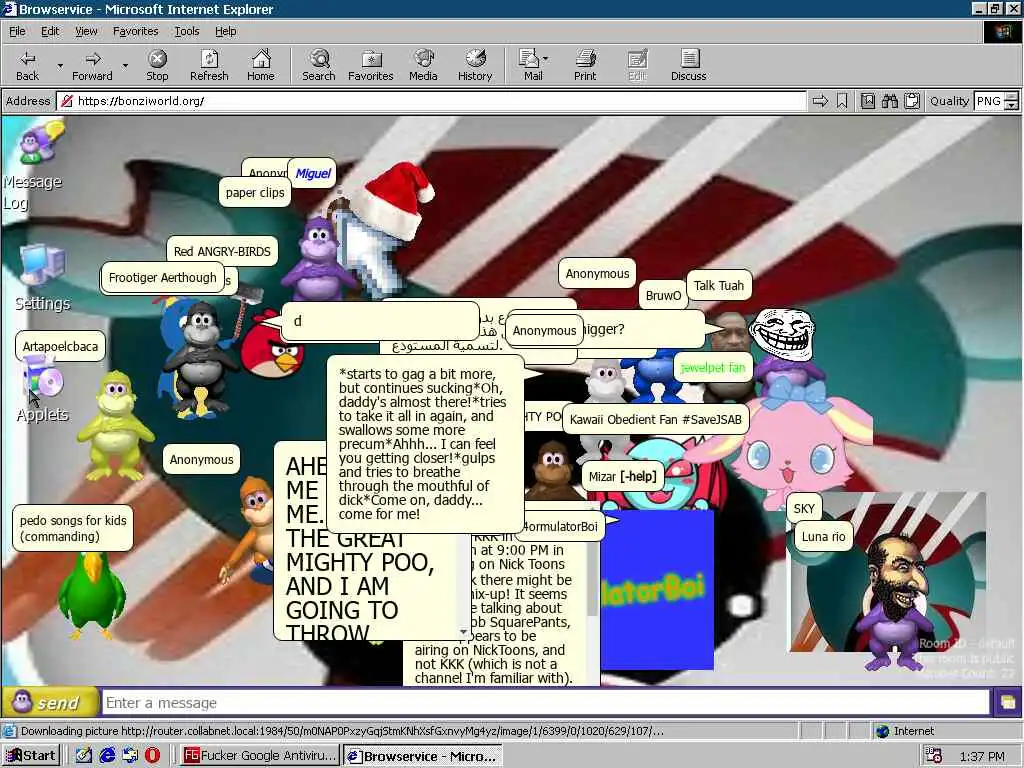
Task: Open the Windows Start menu
Action: pyautogui.click(x=31, y=756)
